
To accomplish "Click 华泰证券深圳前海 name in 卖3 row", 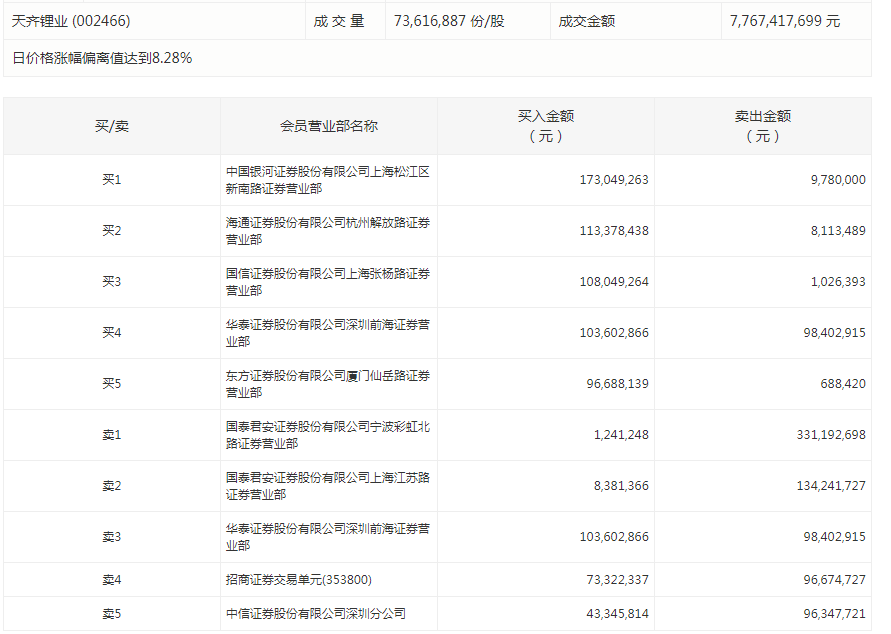I will (328, 537).
